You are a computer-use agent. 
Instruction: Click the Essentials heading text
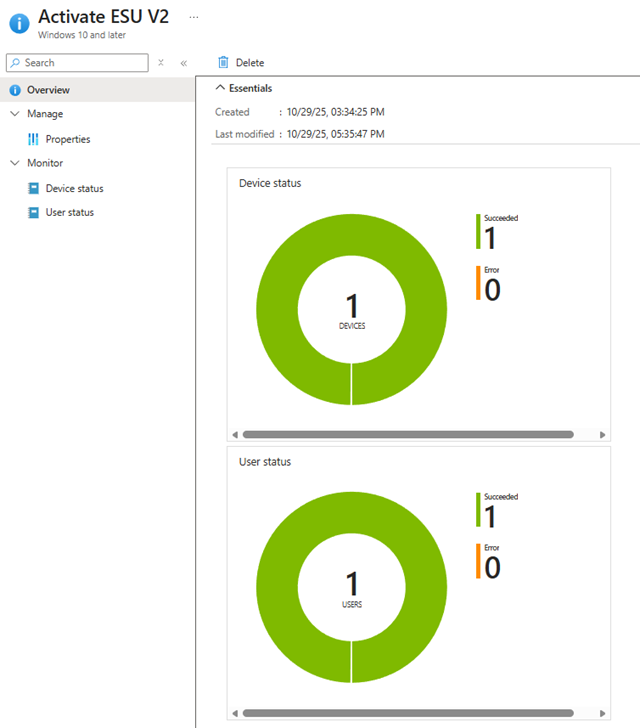point(250,88)
